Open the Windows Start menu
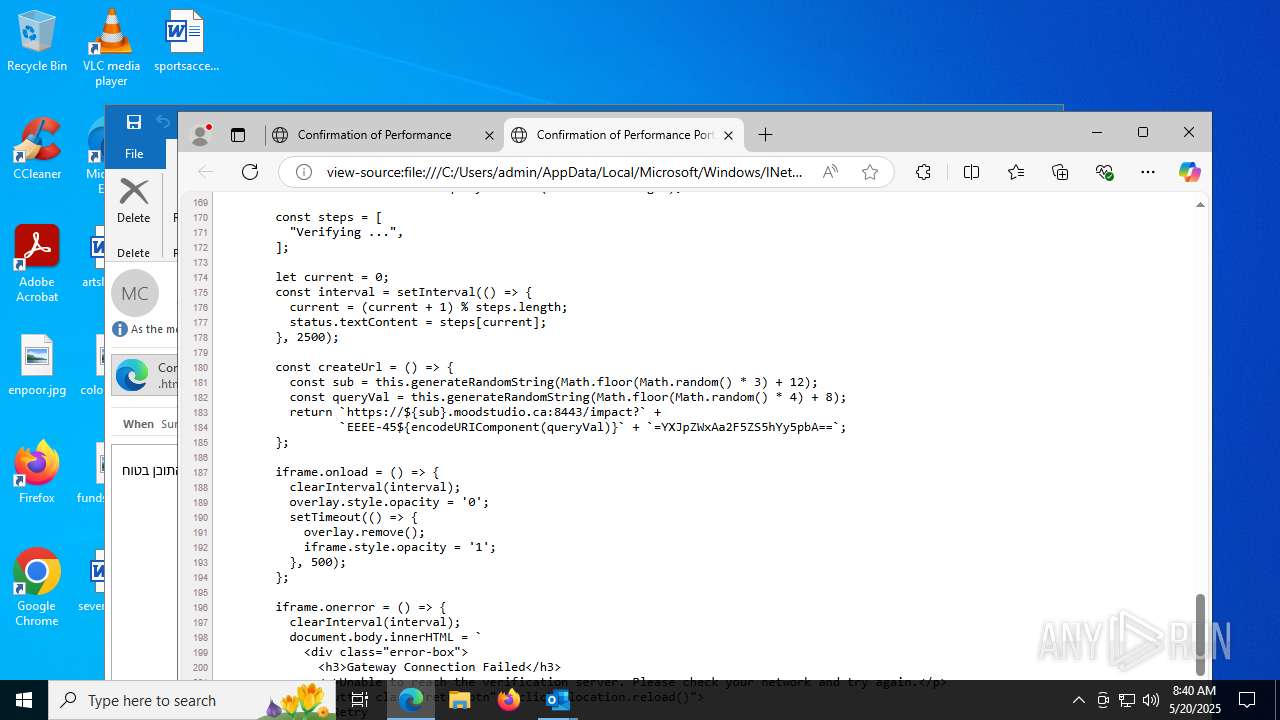The width and height of the screenshot is (1280, 720). tap(24, 700)
